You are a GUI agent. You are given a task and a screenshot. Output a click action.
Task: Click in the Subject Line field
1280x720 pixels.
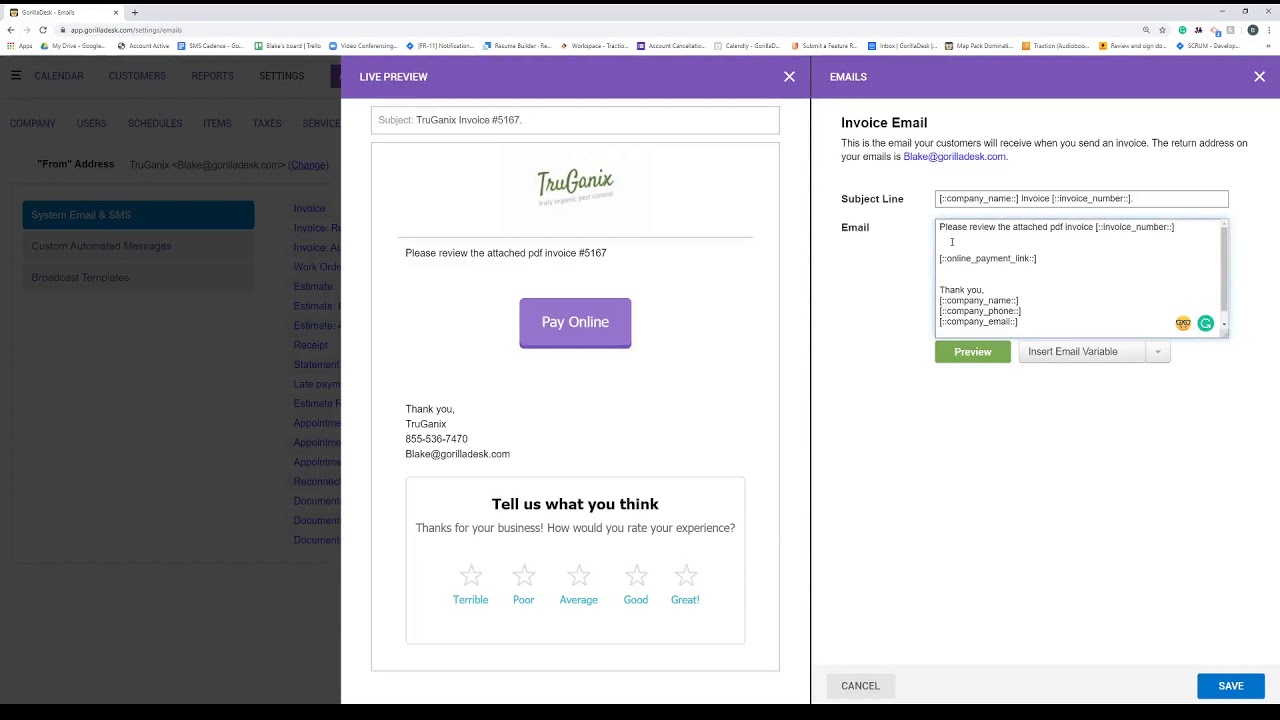point(1081,199)
